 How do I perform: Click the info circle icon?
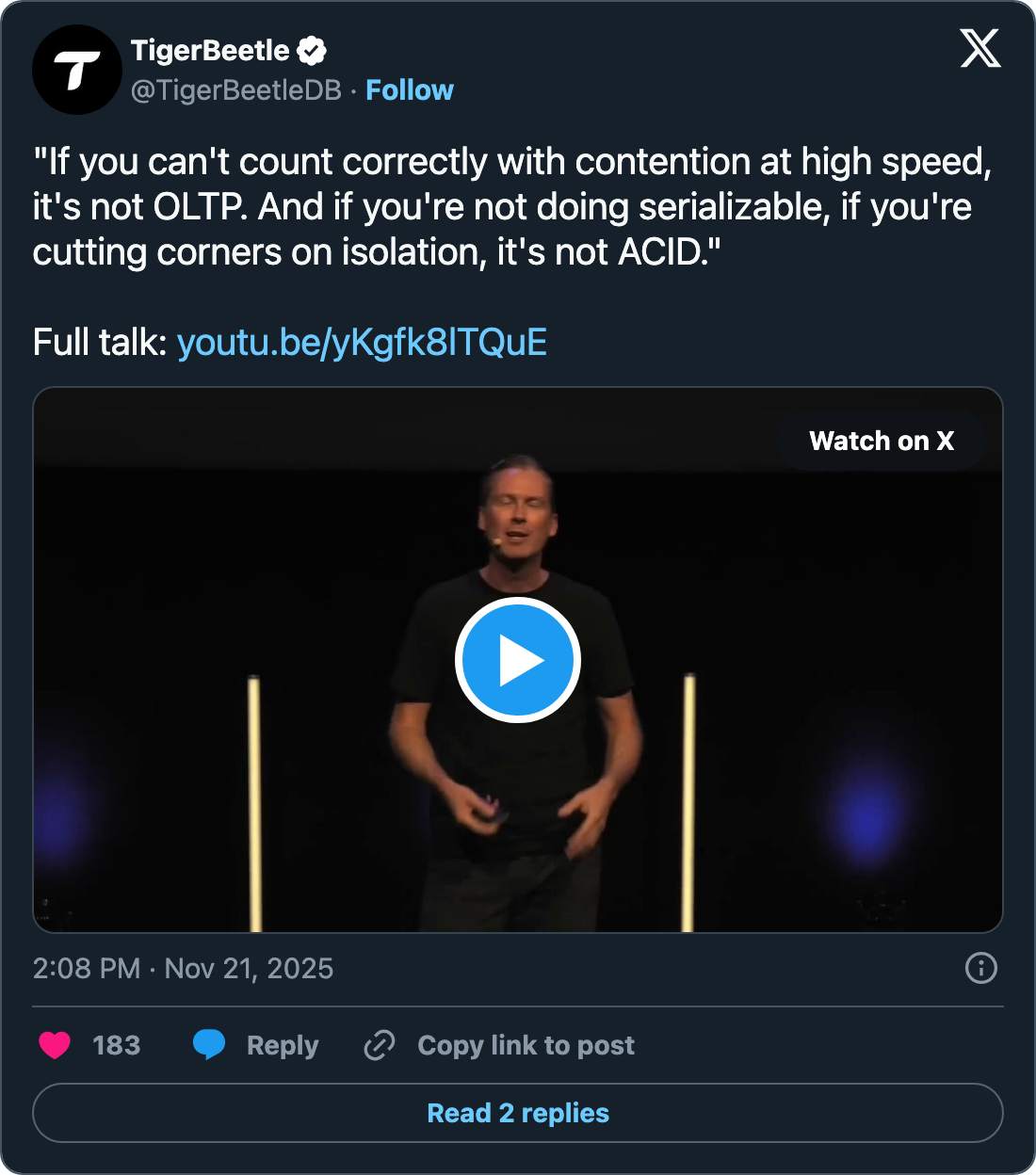(x=981, y=968)
